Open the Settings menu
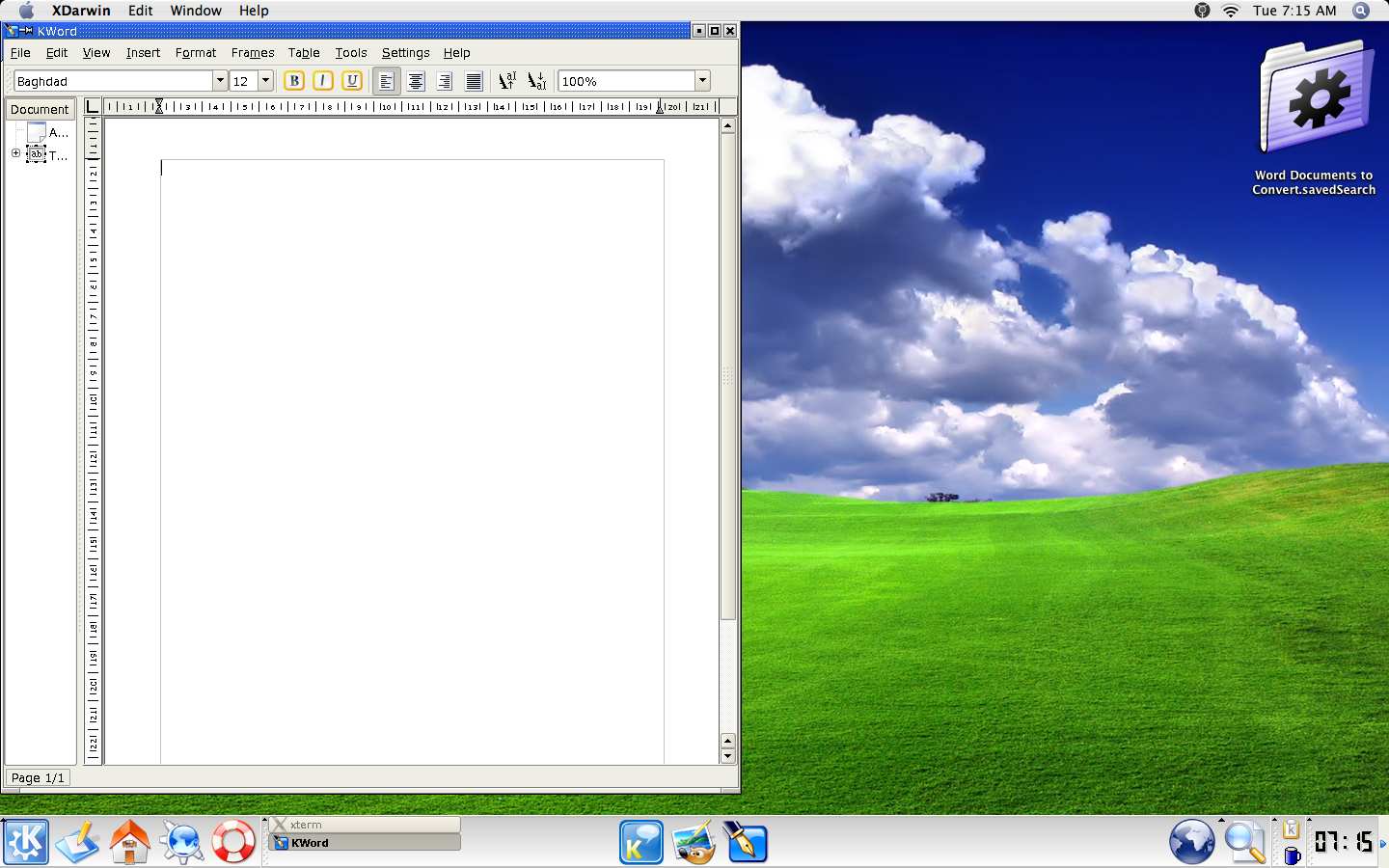Image resolution: width=1389 pixels, height=868 pixels. pyautogui.click(x=405, y=53)
